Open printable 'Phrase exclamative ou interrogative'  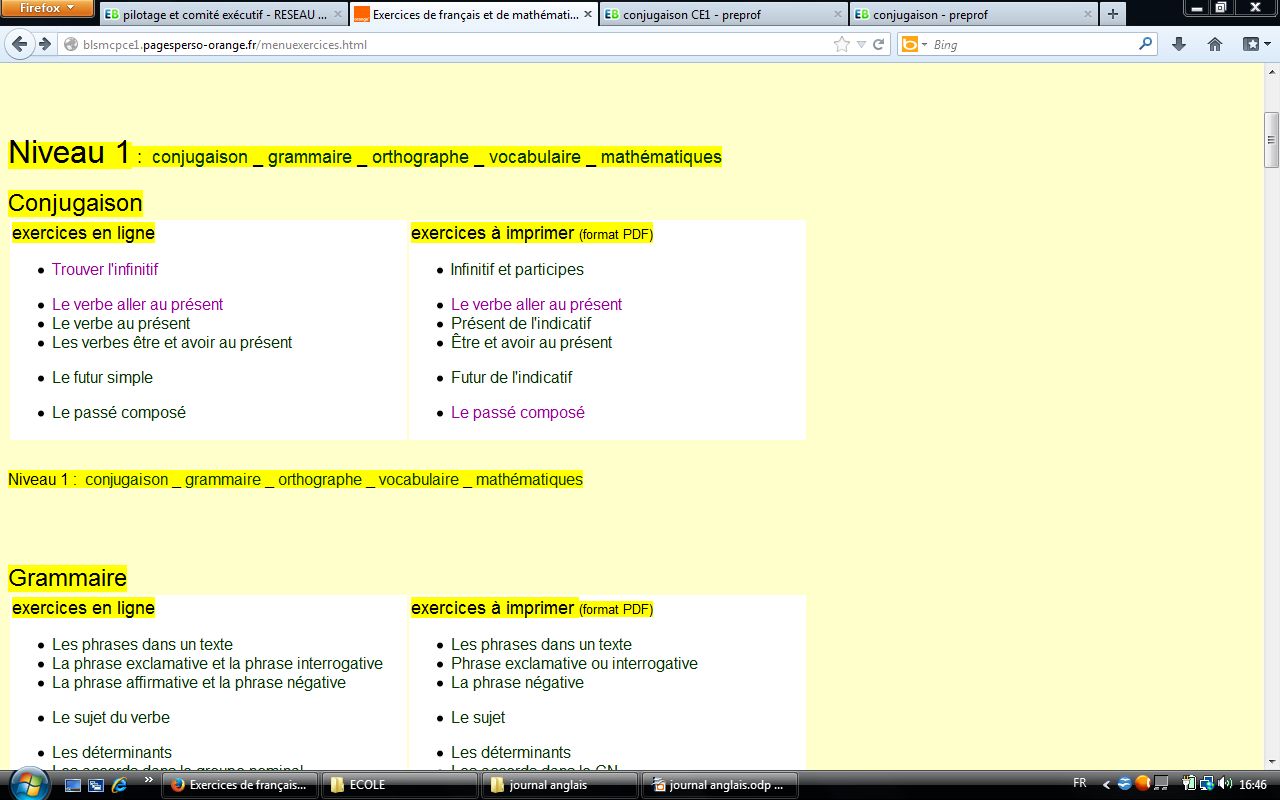pos(574,663)
